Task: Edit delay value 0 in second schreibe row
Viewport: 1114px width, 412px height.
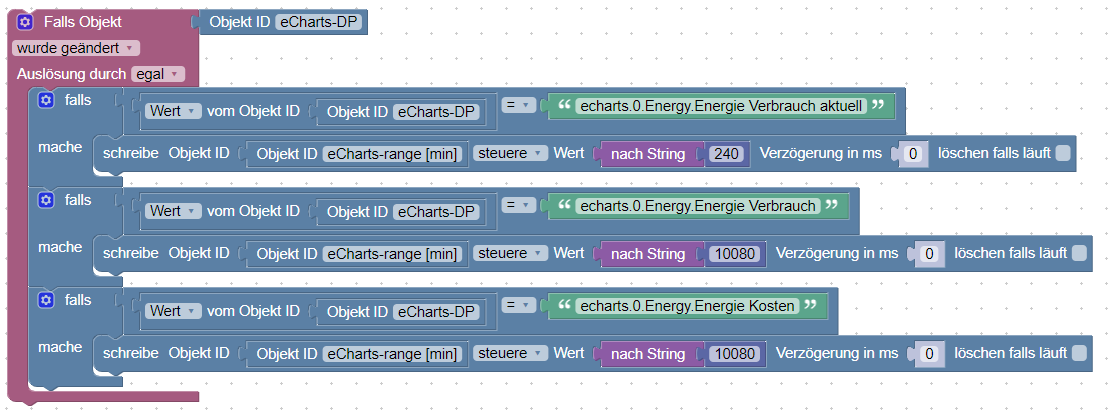Action: click(x=930, y=254)
